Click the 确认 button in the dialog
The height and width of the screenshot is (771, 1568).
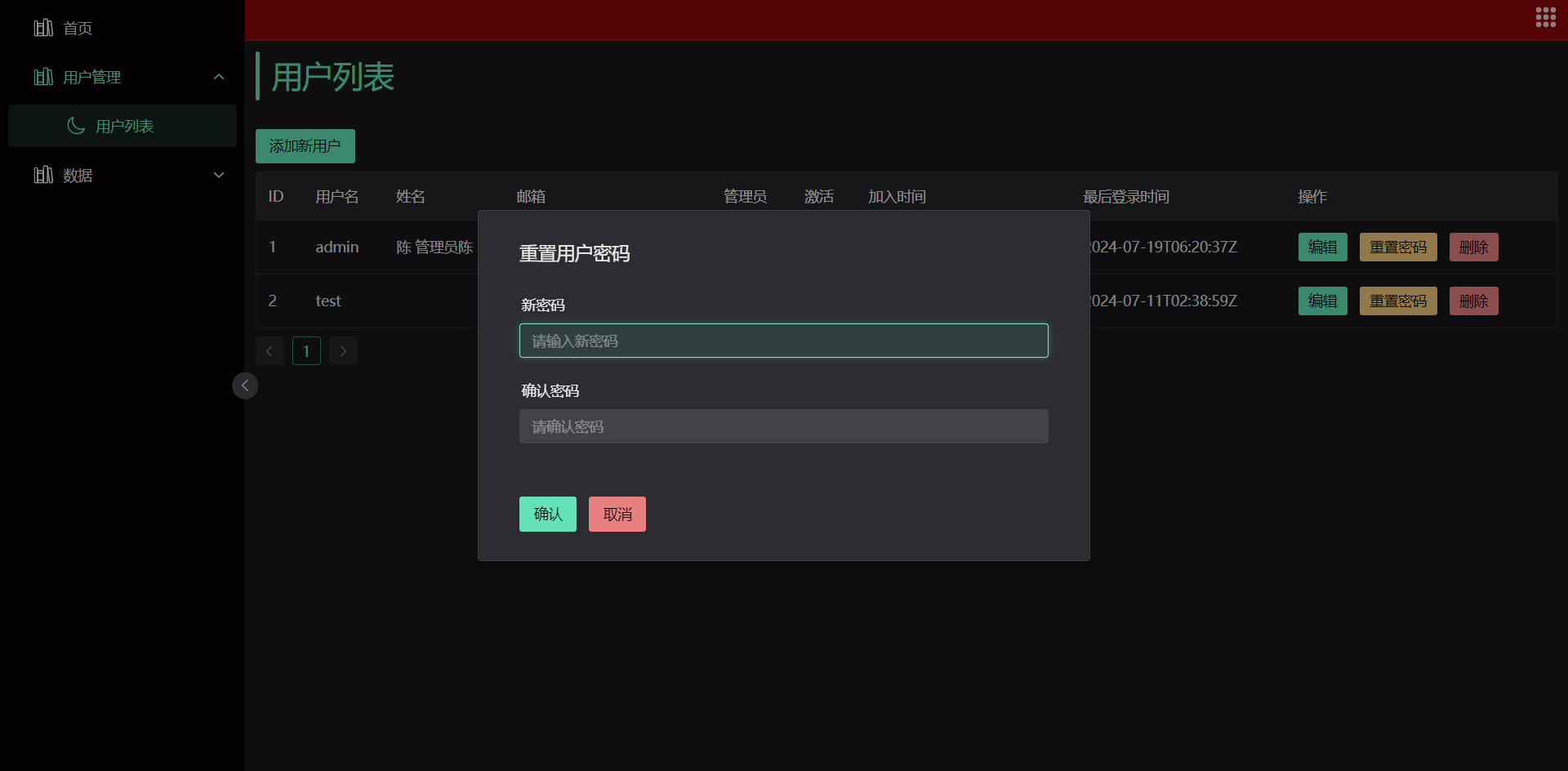pyautogui.click(x=547, y=514)
